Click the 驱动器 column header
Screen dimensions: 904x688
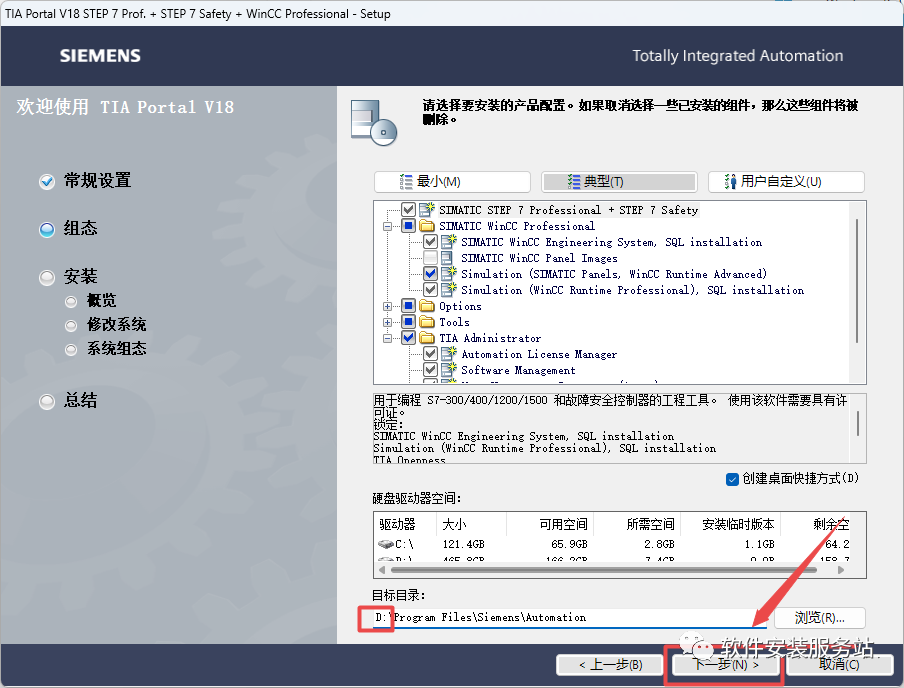coord(405,524)
